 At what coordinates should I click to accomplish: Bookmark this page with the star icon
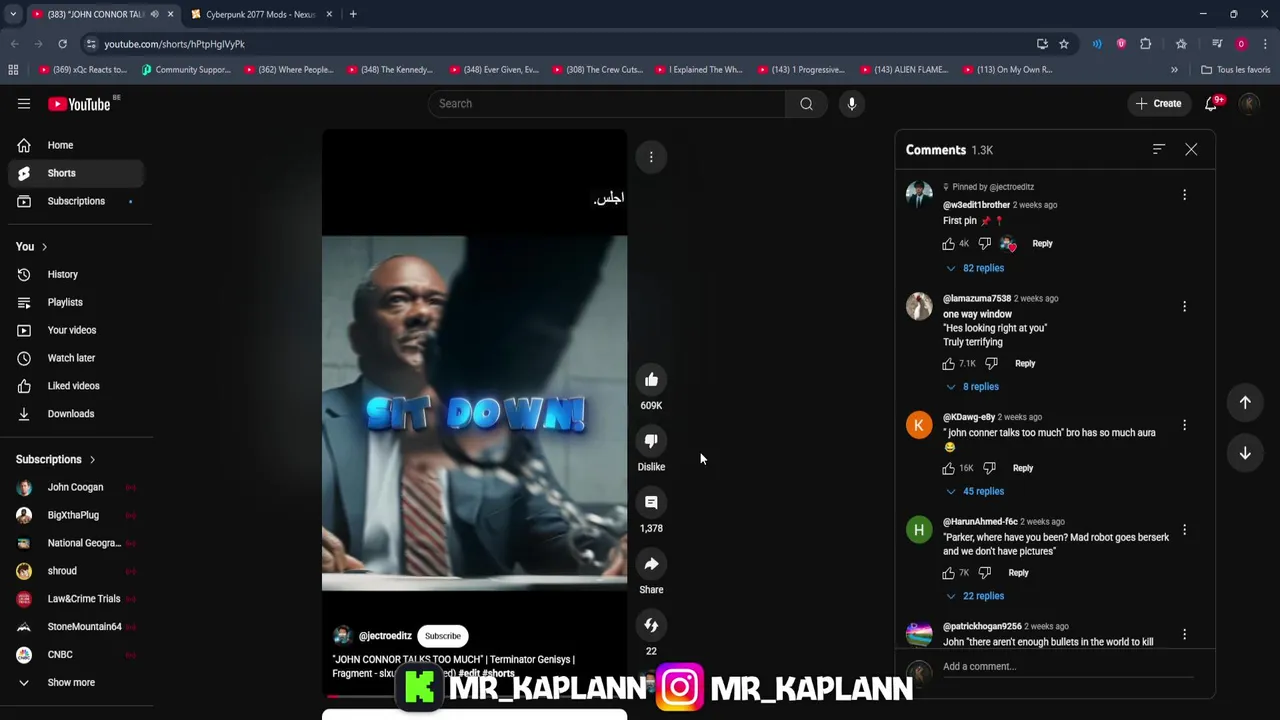(x=1064, y=44)
